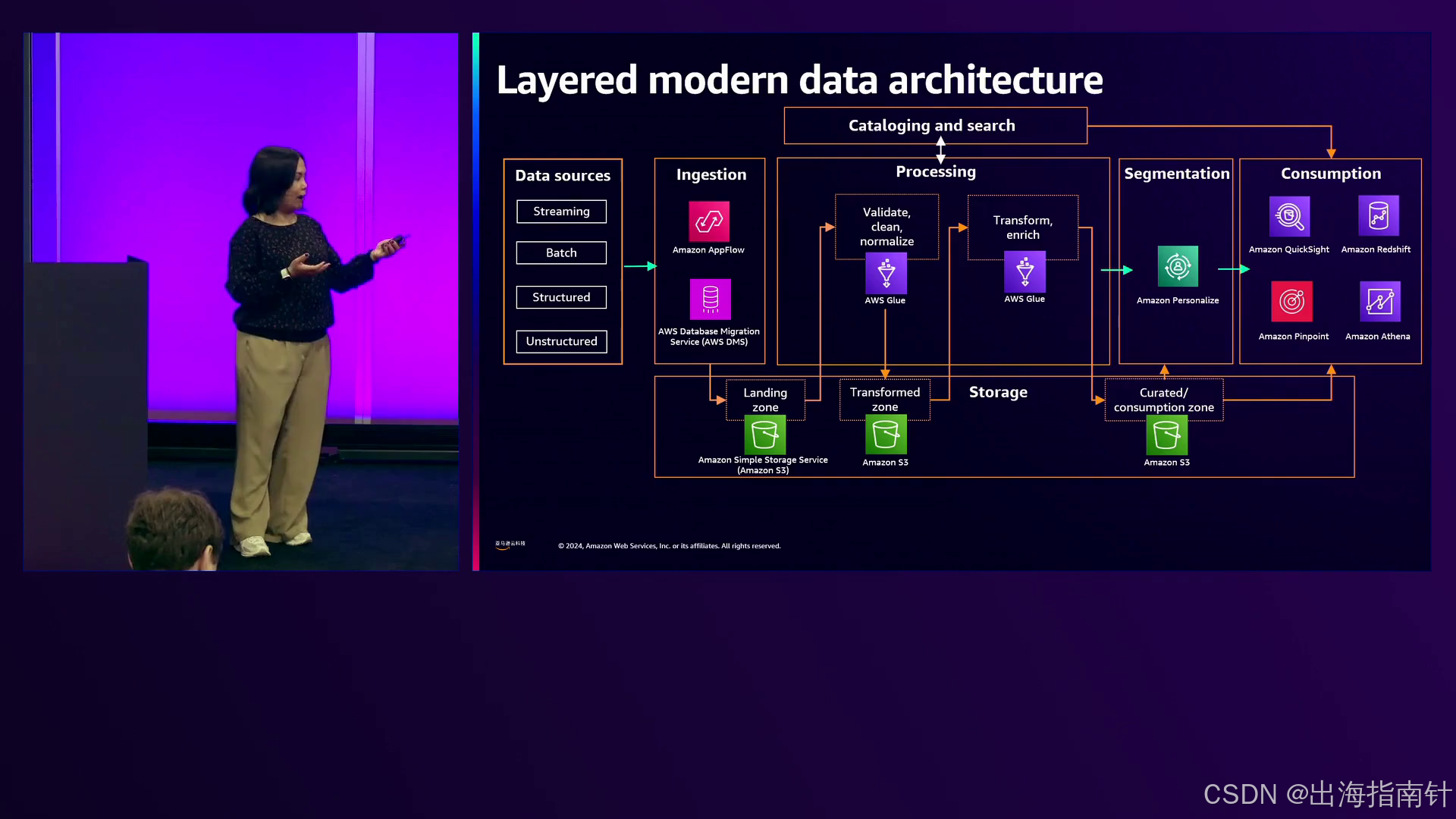Click the Layered modern data architecture title
The image size is (1456, 819).
pos(799,80)
